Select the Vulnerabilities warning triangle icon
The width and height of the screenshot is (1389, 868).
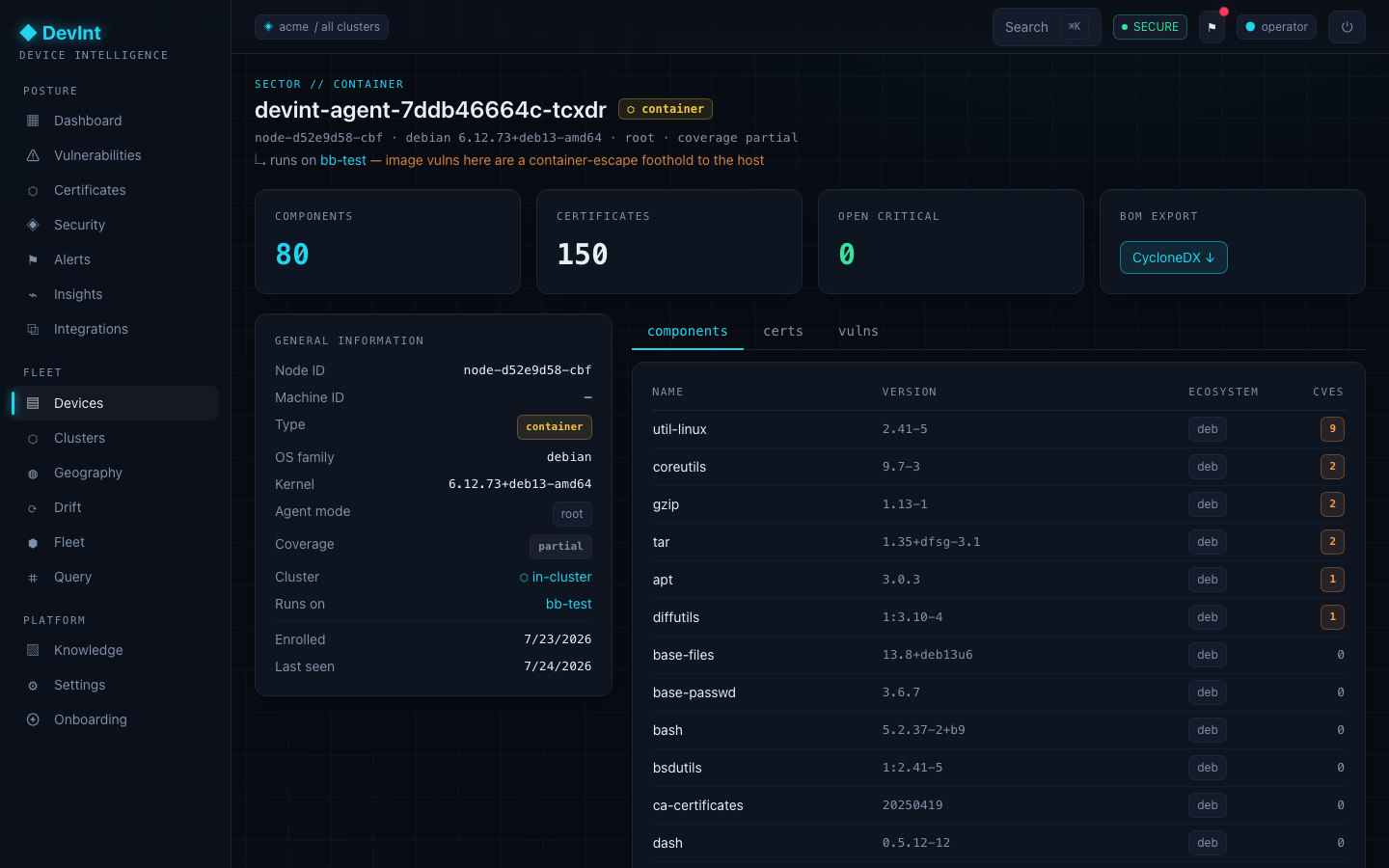[x=33, y=155]
